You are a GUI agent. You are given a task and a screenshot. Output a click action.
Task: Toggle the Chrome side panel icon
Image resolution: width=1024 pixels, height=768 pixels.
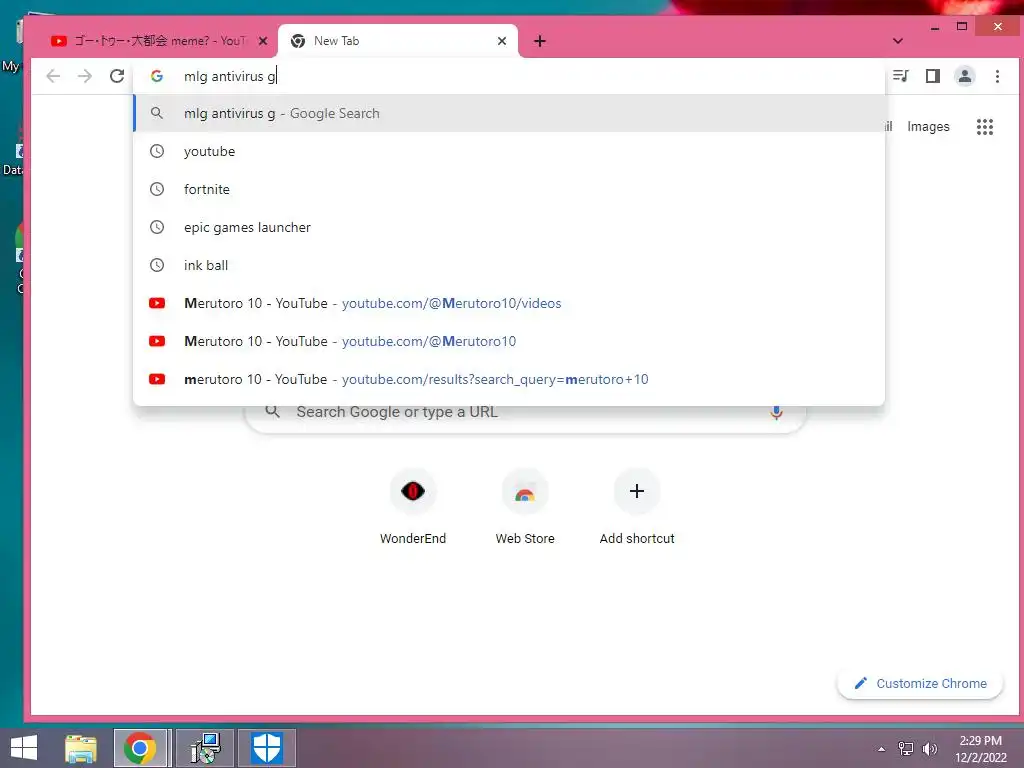click(933, 76)
